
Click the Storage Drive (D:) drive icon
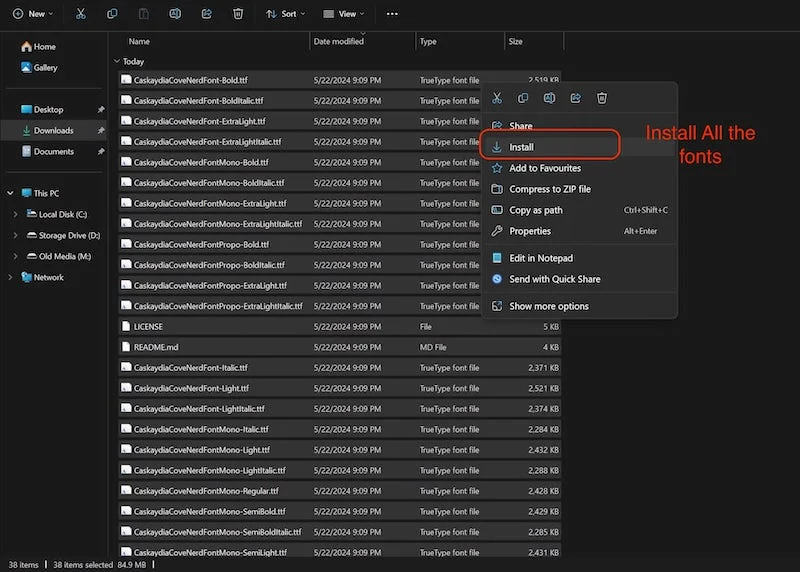pyautogui.click(x=32, y=235)
